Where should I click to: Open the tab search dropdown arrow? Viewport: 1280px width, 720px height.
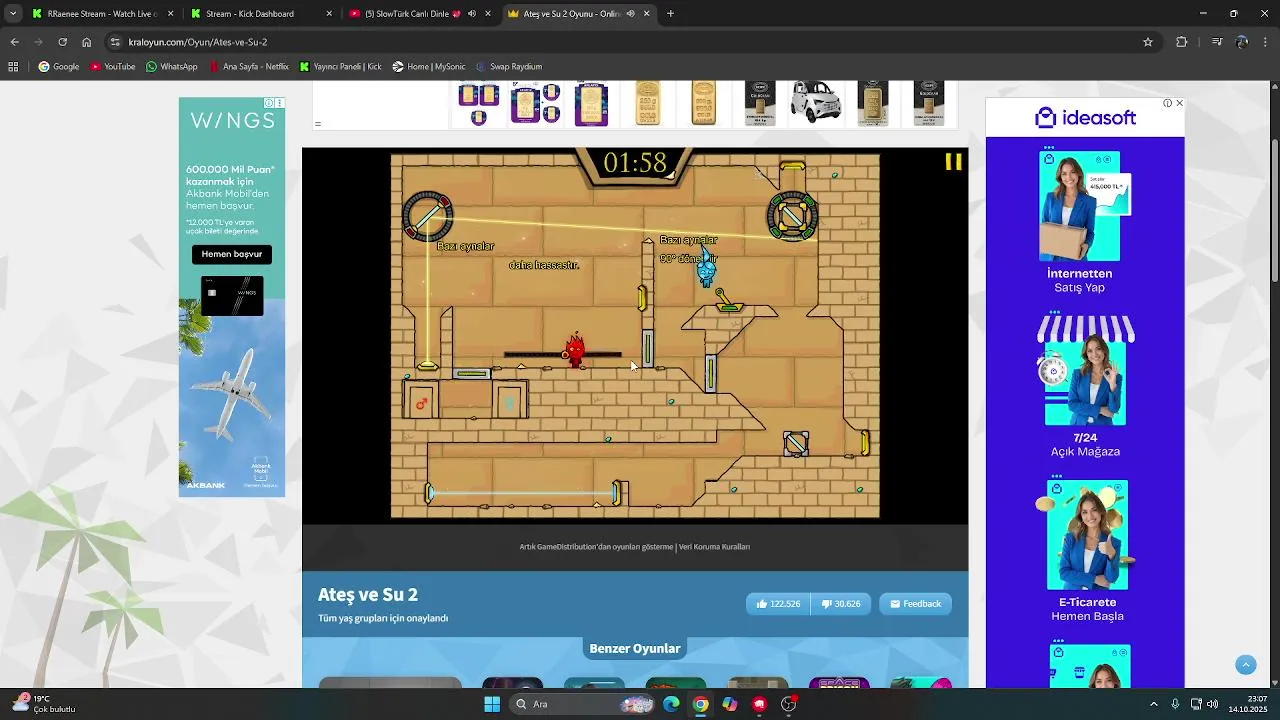point(13,14)
